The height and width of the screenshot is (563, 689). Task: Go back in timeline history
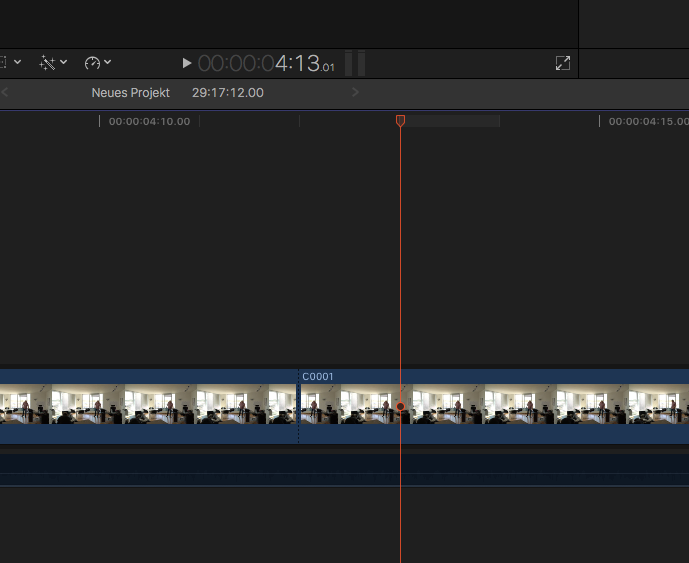5,93
